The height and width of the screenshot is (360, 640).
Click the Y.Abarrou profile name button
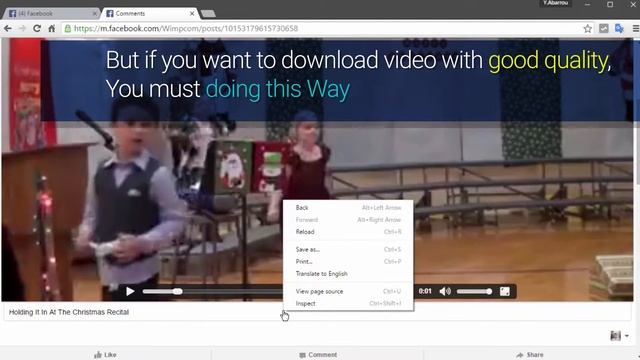point(556,3)
